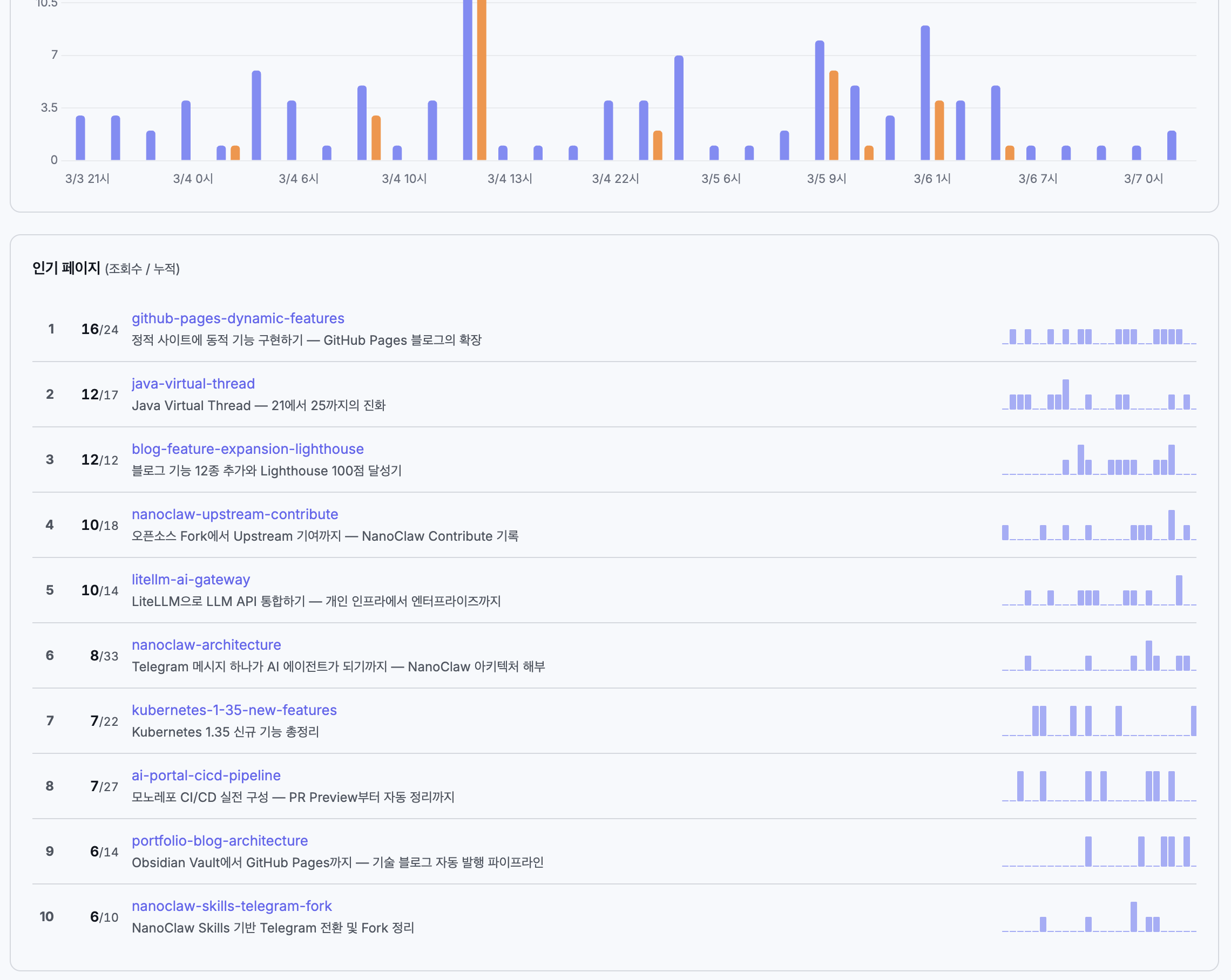Open the nanoclaw-architecture page link
This screenshot has width=1231, height=980.
click(206, 644)
